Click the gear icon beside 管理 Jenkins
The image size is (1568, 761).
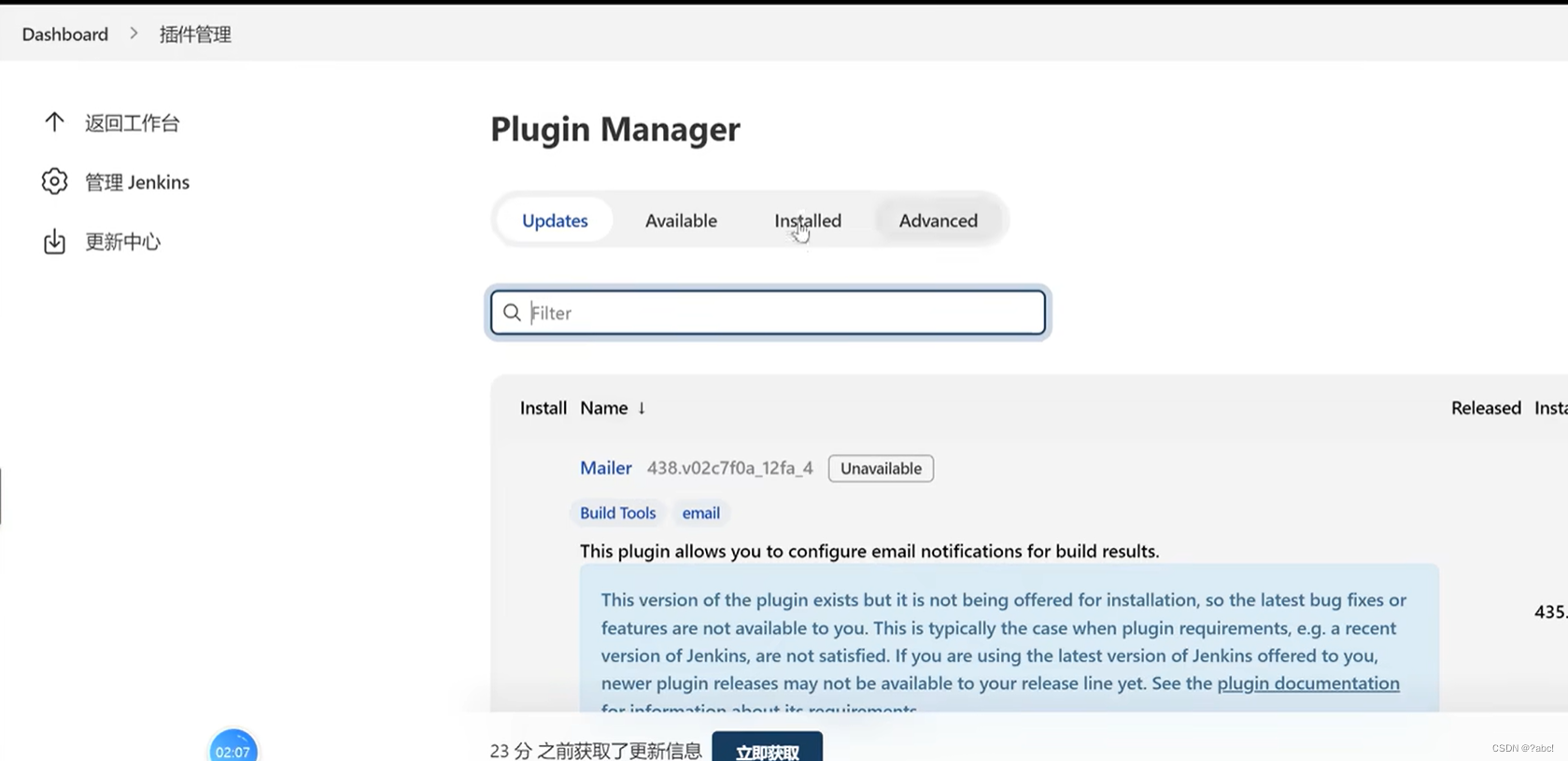(x=54, y=181)
